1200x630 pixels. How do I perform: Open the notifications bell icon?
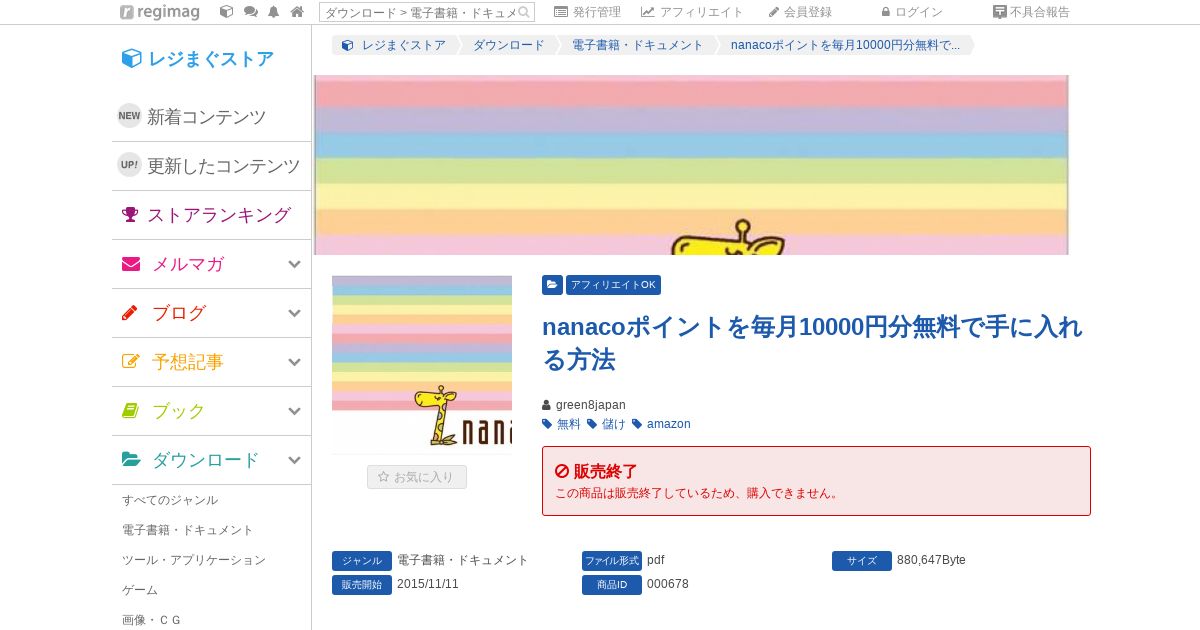(273, 12)
